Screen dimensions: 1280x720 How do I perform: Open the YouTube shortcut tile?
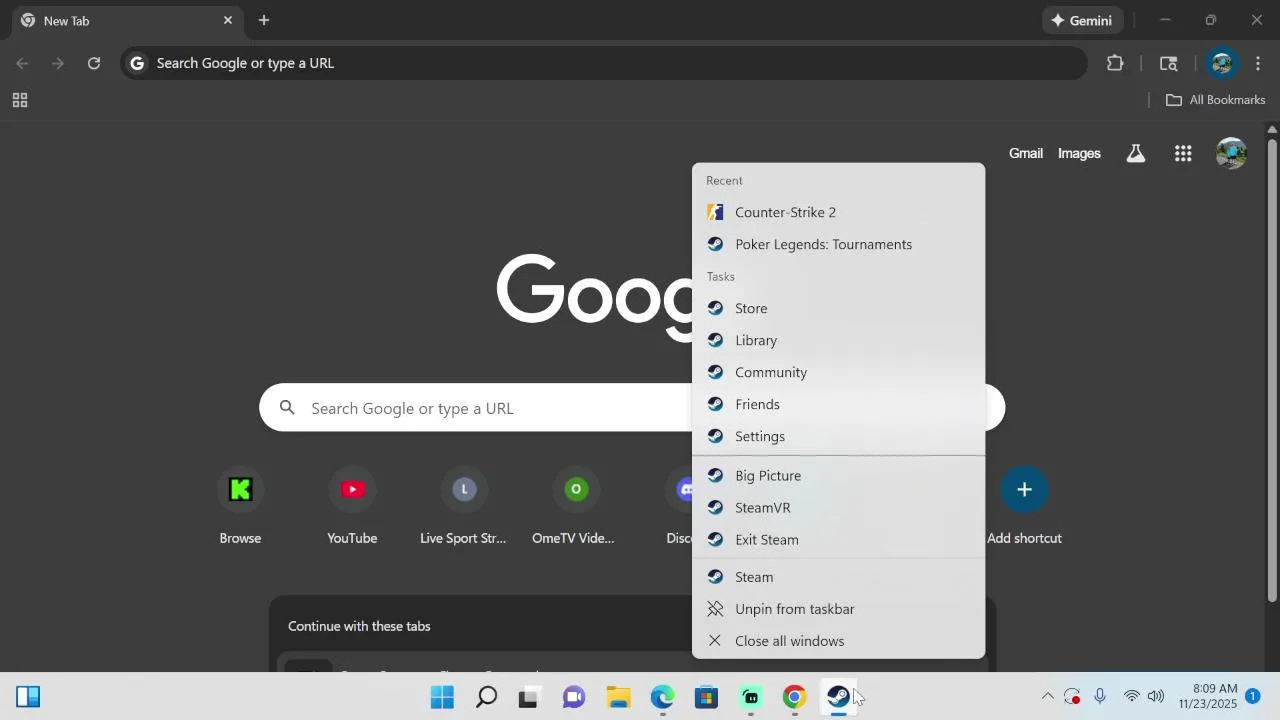point(352,508)
